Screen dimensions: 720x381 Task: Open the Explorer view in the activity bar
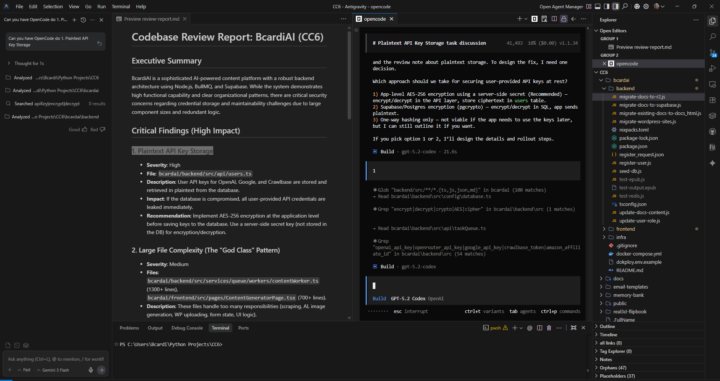712,21
